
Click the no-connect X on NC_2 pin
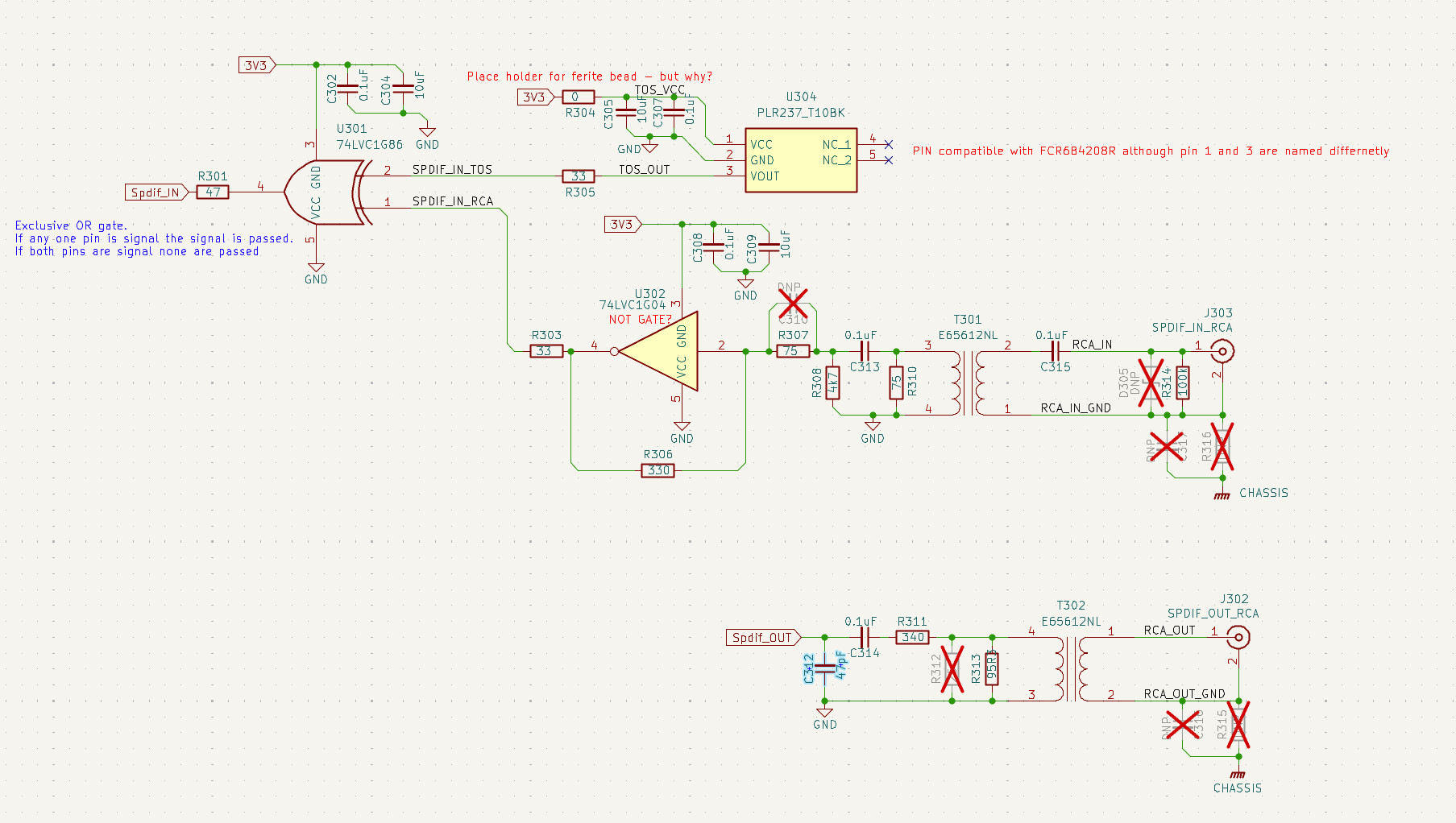tap(889, 160)
